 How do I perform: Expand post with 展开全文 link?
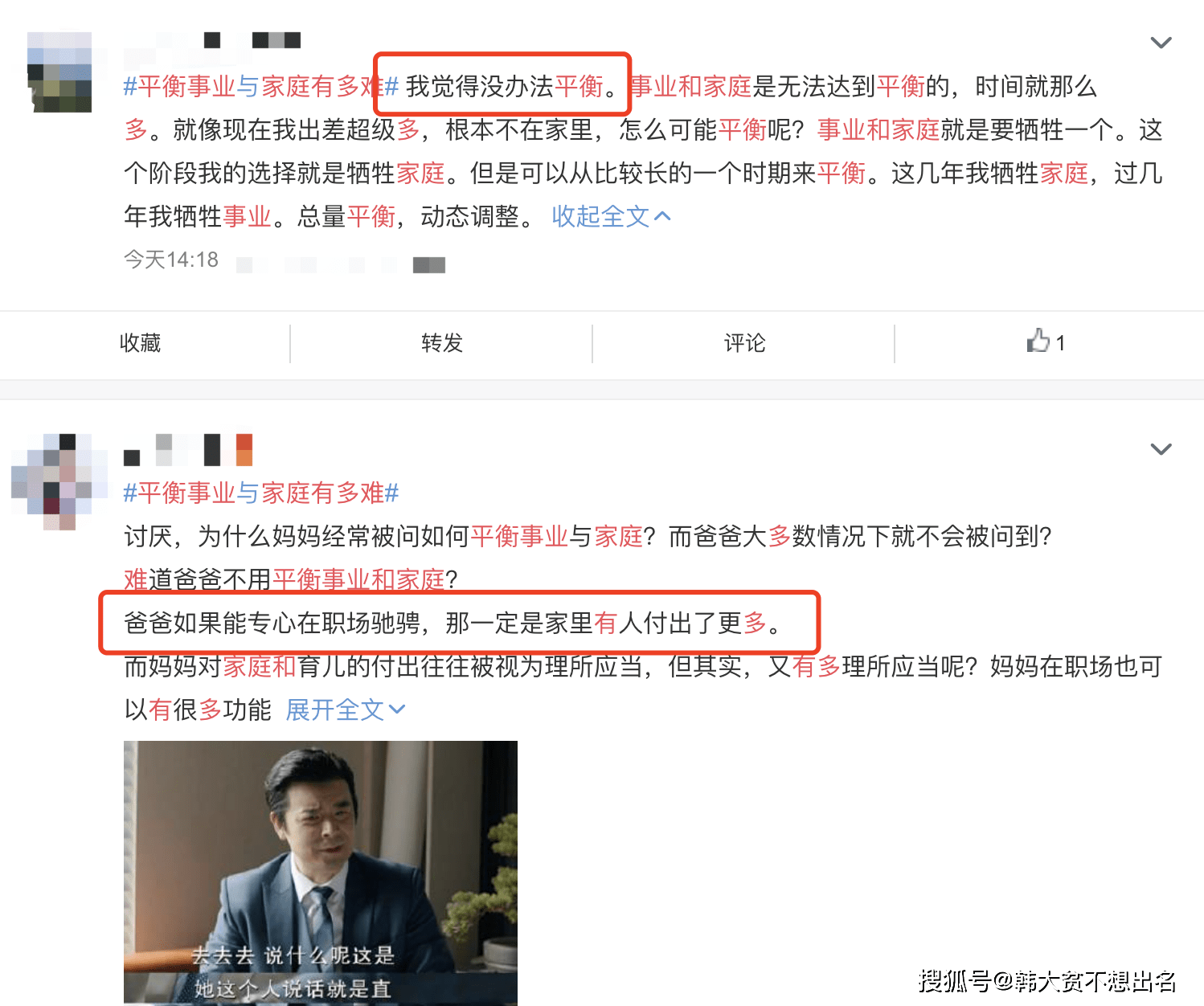tap(346, 710)
